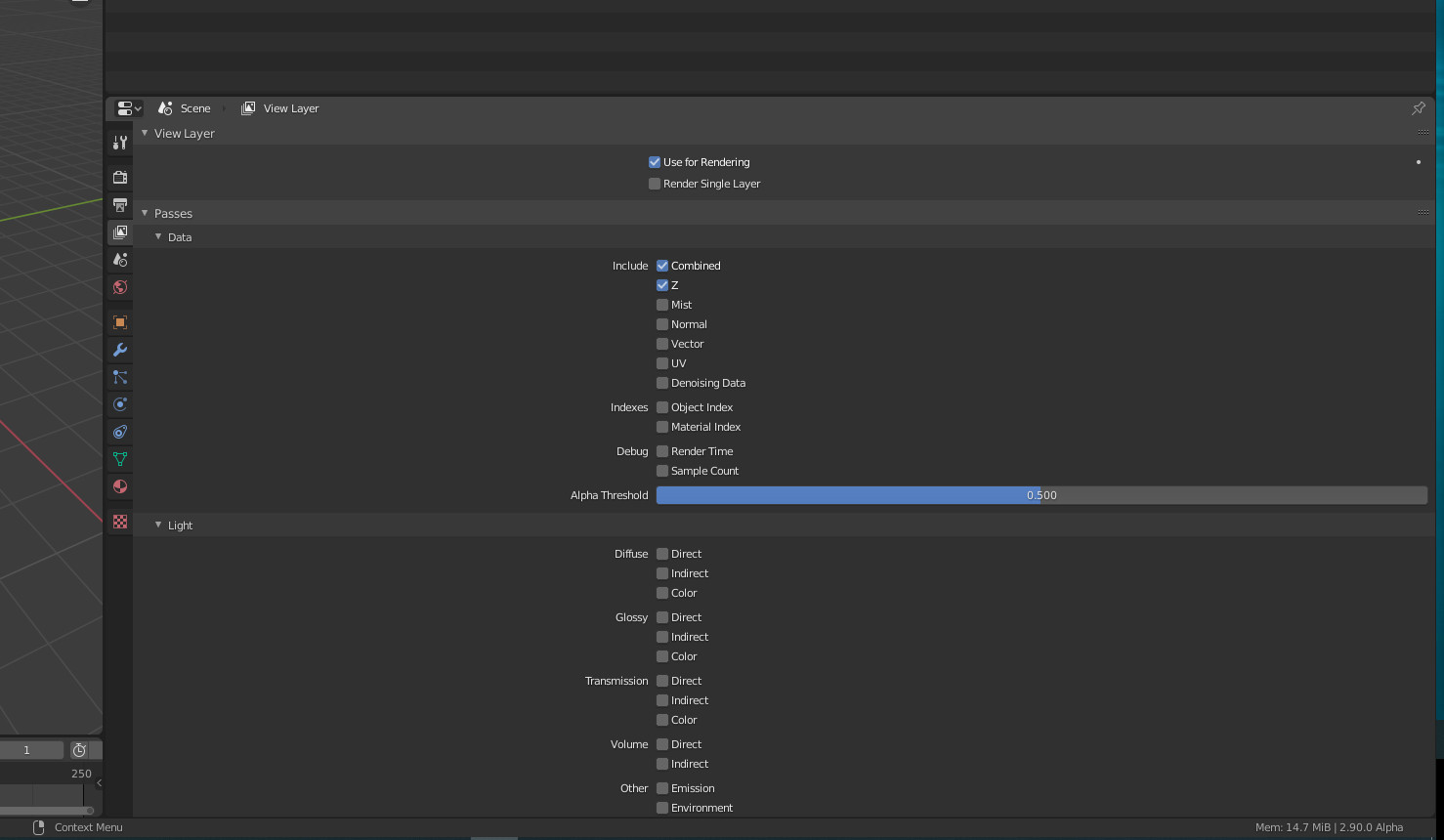Click the current frame field showing 1
Image resolution: width=1444 pixels, height=840 pixels.
click(31, 750)
